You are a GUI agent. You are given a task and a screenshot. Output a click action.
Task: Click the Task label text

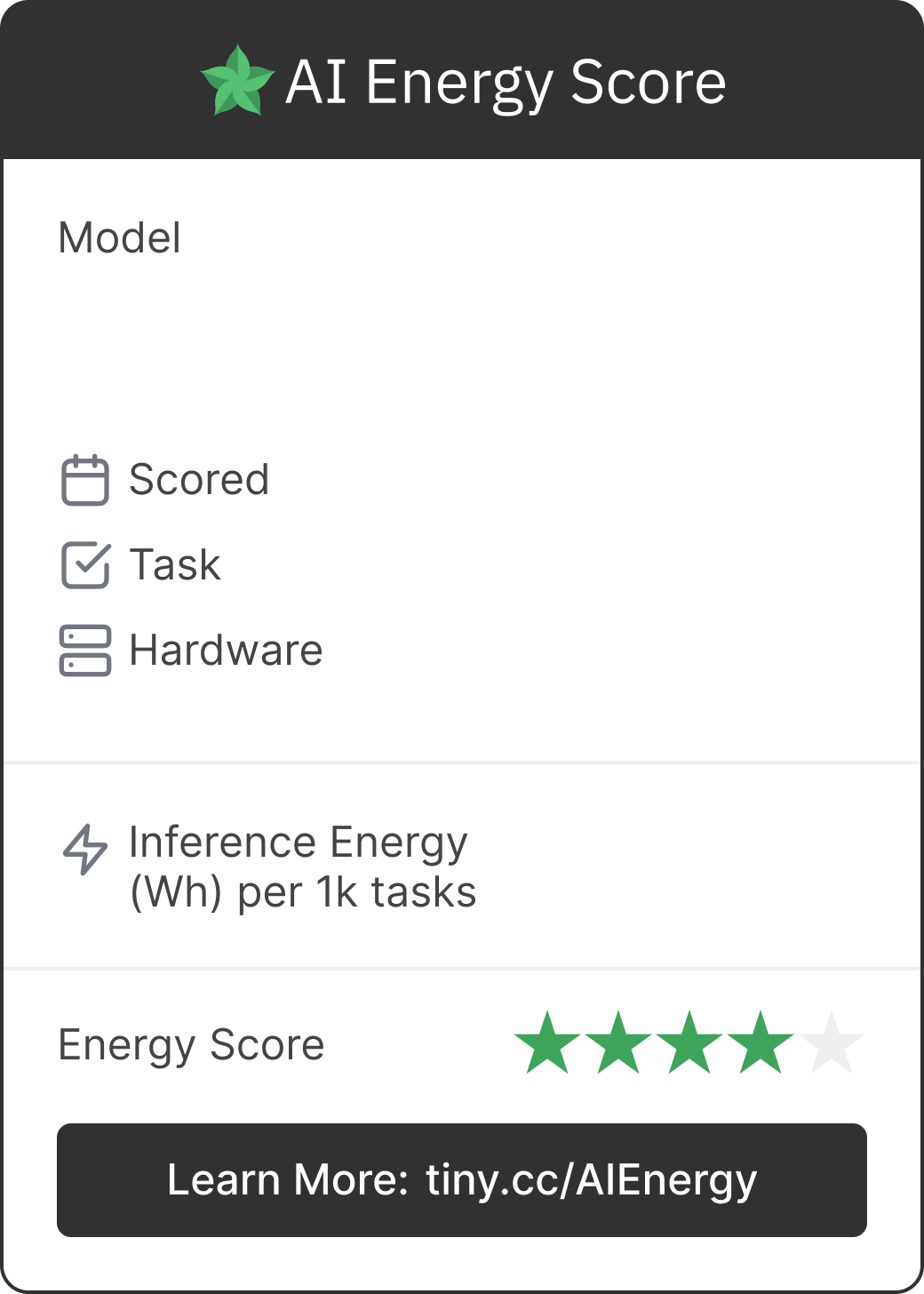click(x=175, y=565)
